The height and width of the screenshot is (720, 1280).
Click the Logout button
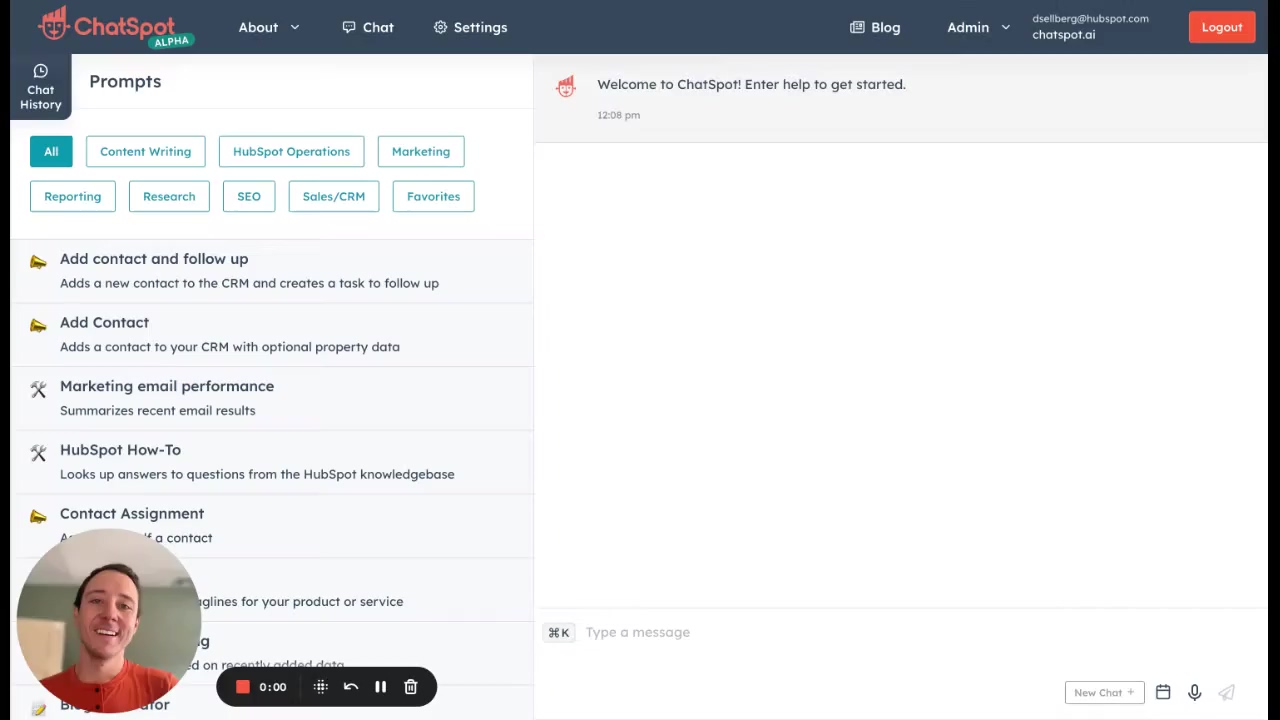1222,27
